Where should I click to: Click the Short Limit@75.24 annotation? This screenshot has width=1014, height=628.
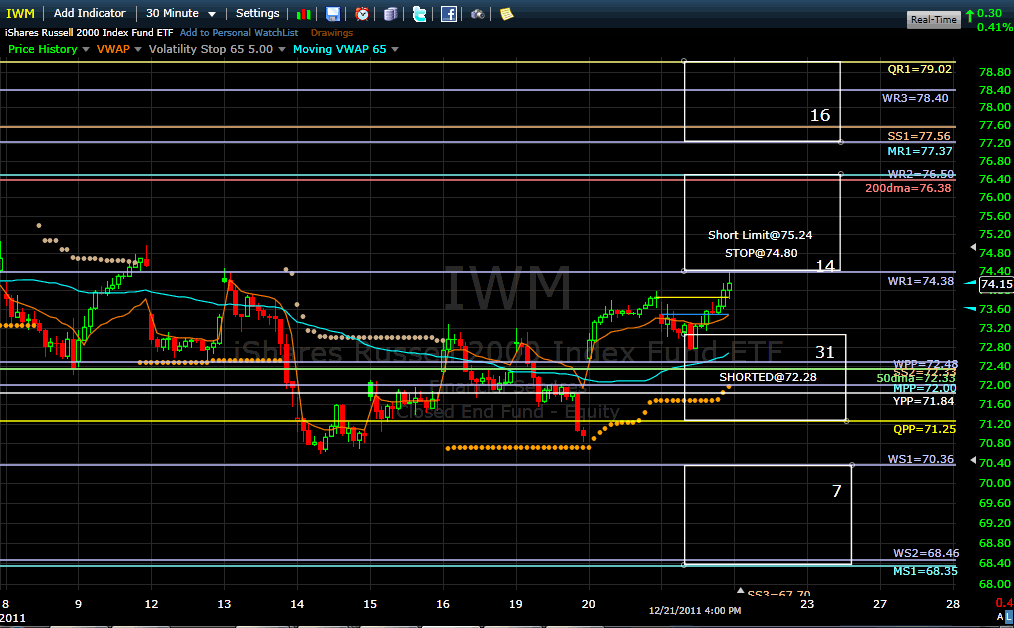point(760,235)
